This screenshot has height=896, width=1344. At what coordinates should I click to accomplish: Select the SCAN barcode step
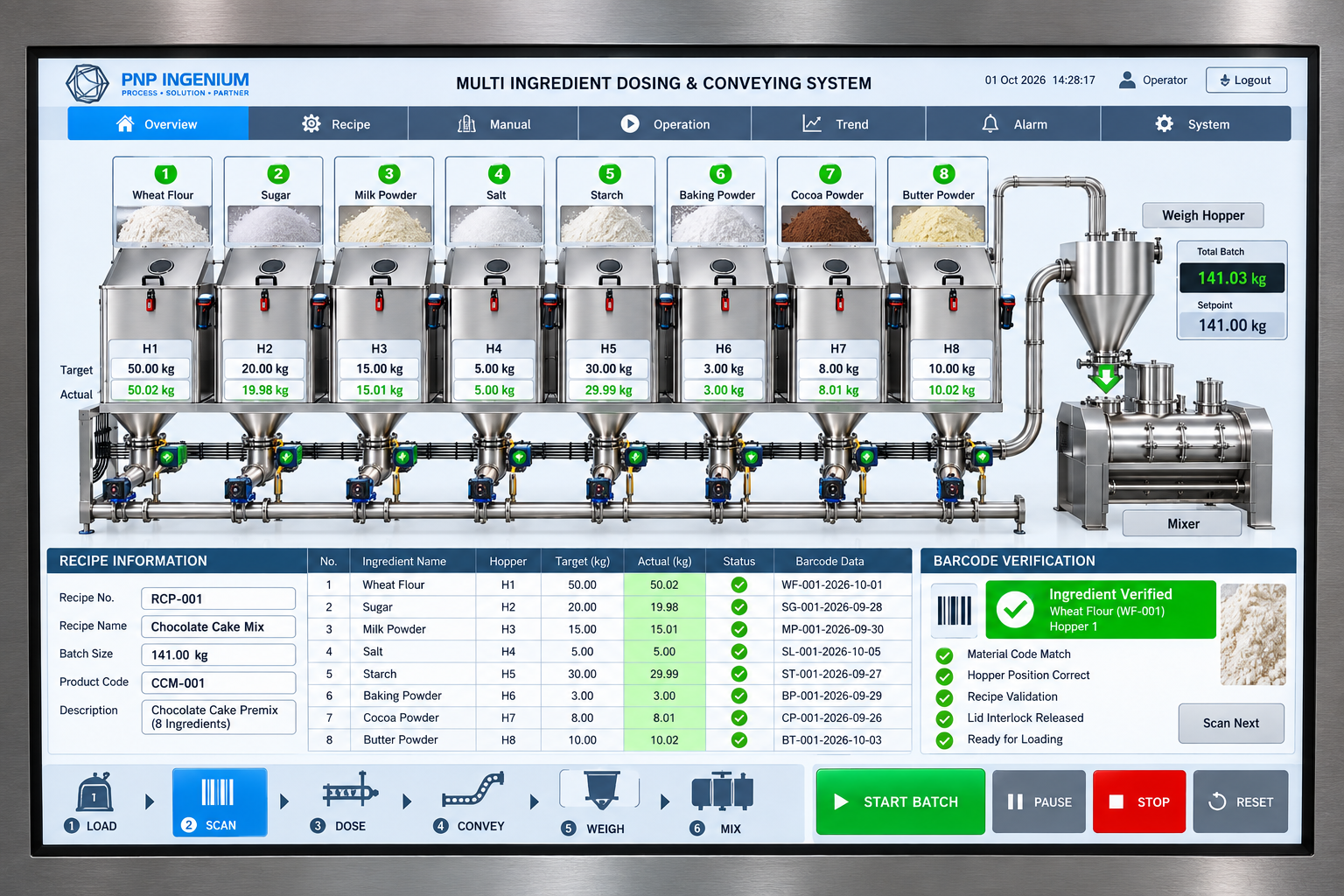click(x=220, y=801)
